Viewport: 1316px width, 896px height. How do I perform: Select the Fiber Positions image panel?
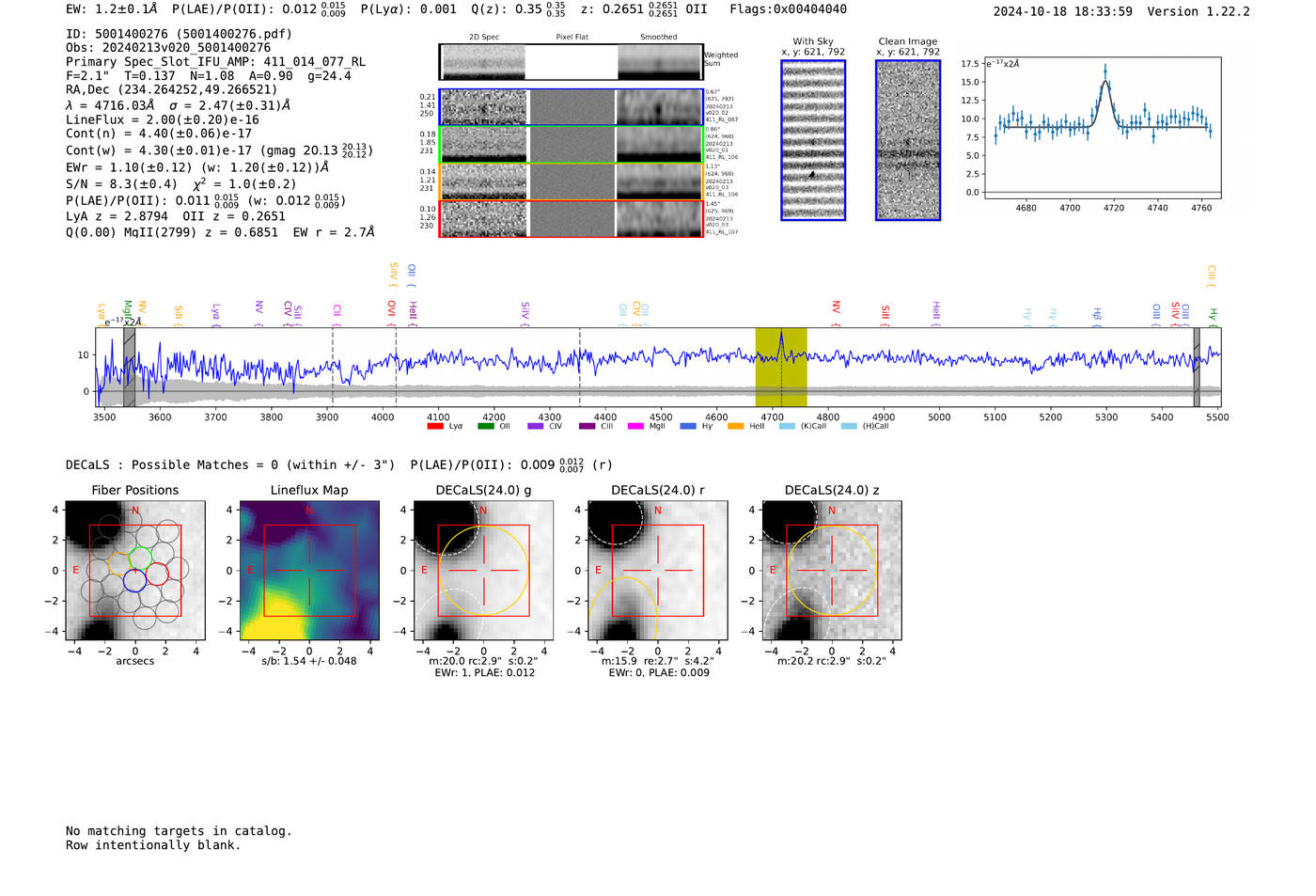click(135, 571)
